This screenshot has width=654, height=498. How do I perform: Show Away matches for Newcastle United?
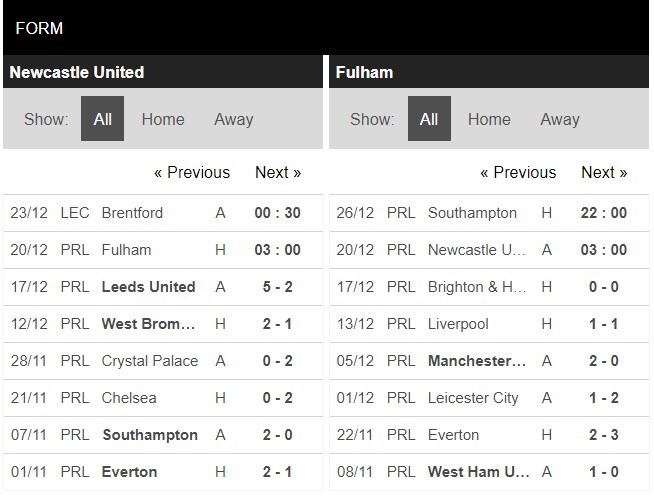pos(233,120)
